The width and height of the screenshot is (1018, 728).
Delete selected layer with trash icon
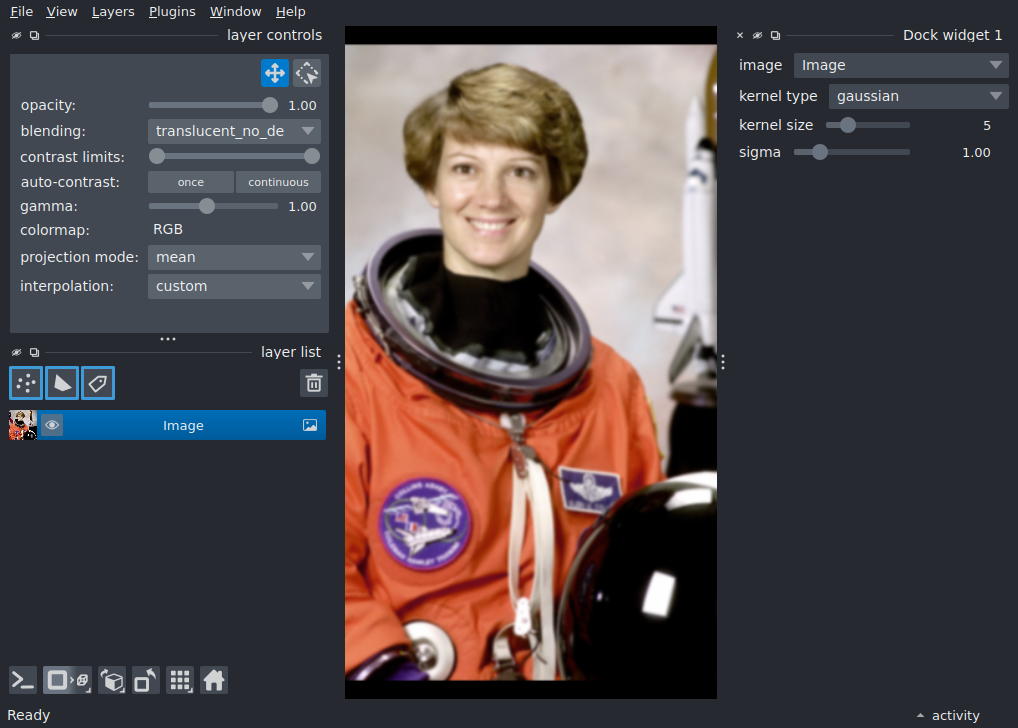(x=314, y=383)
